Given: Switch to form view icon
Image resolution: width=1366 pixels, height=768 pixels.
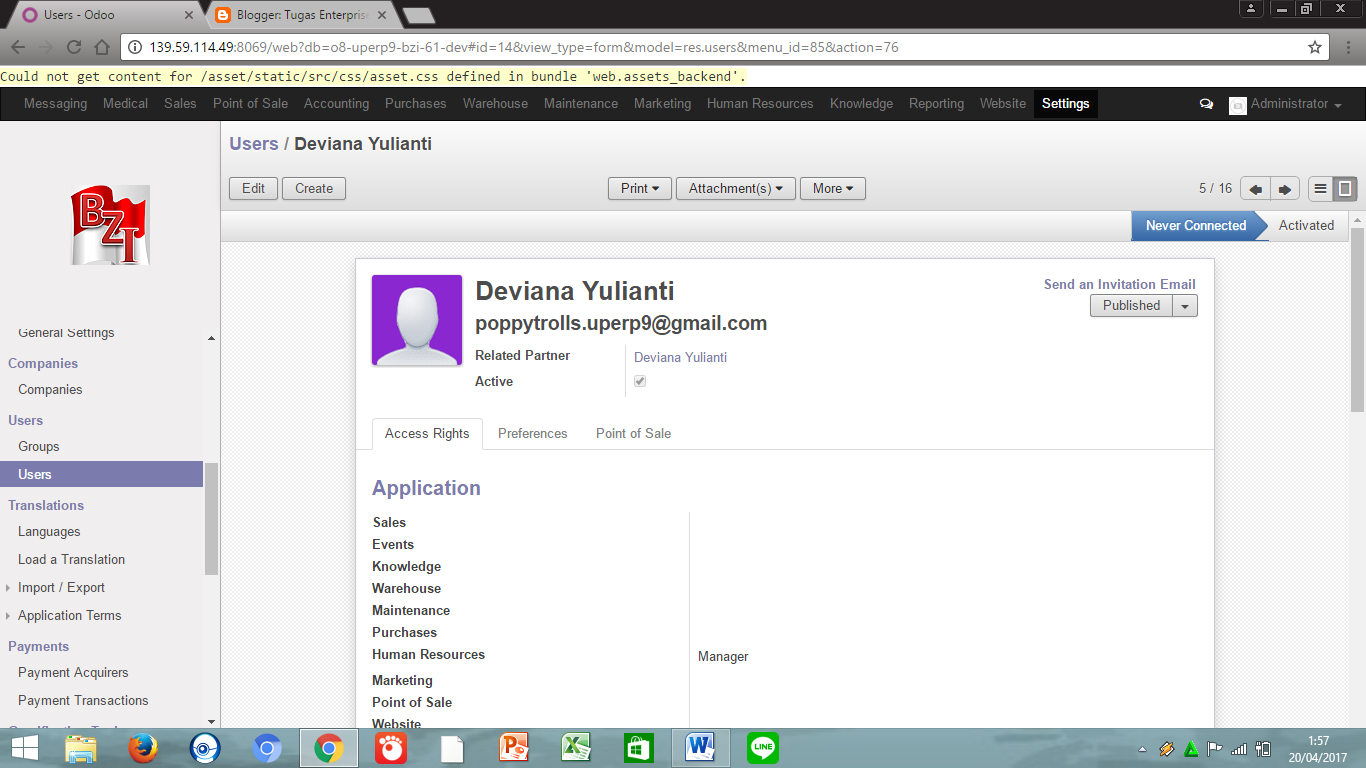Looking at the screenshot, I should (1345, 189).
